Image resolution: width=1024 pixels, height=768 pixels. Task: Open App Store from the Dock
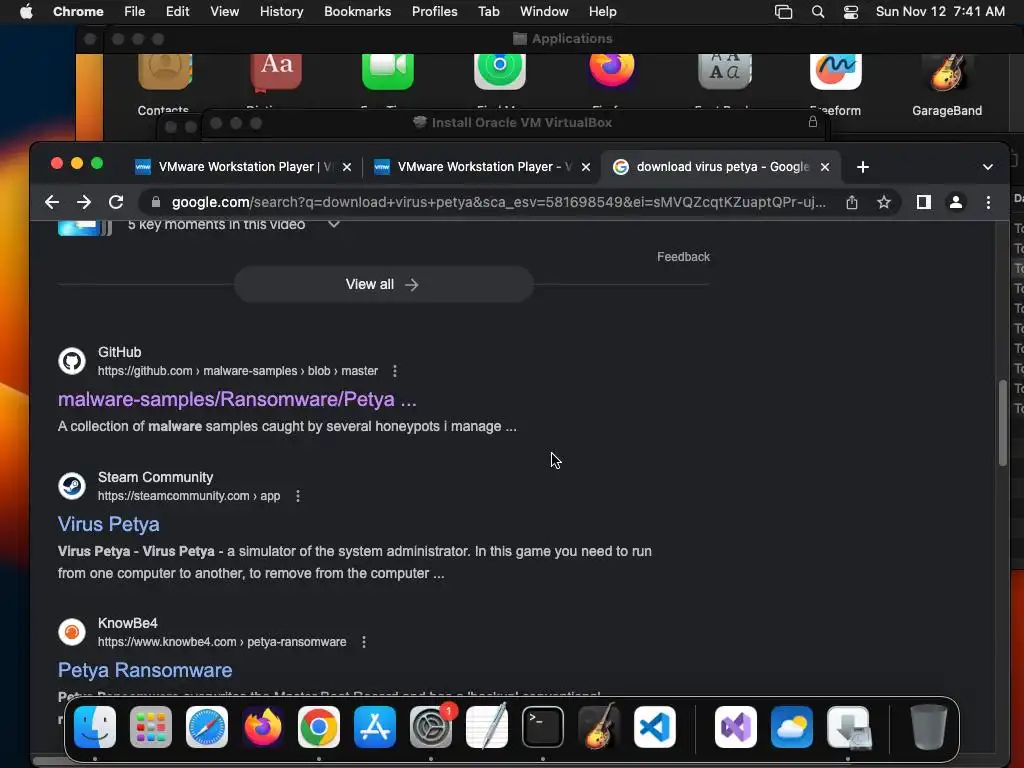coord(375,727)
